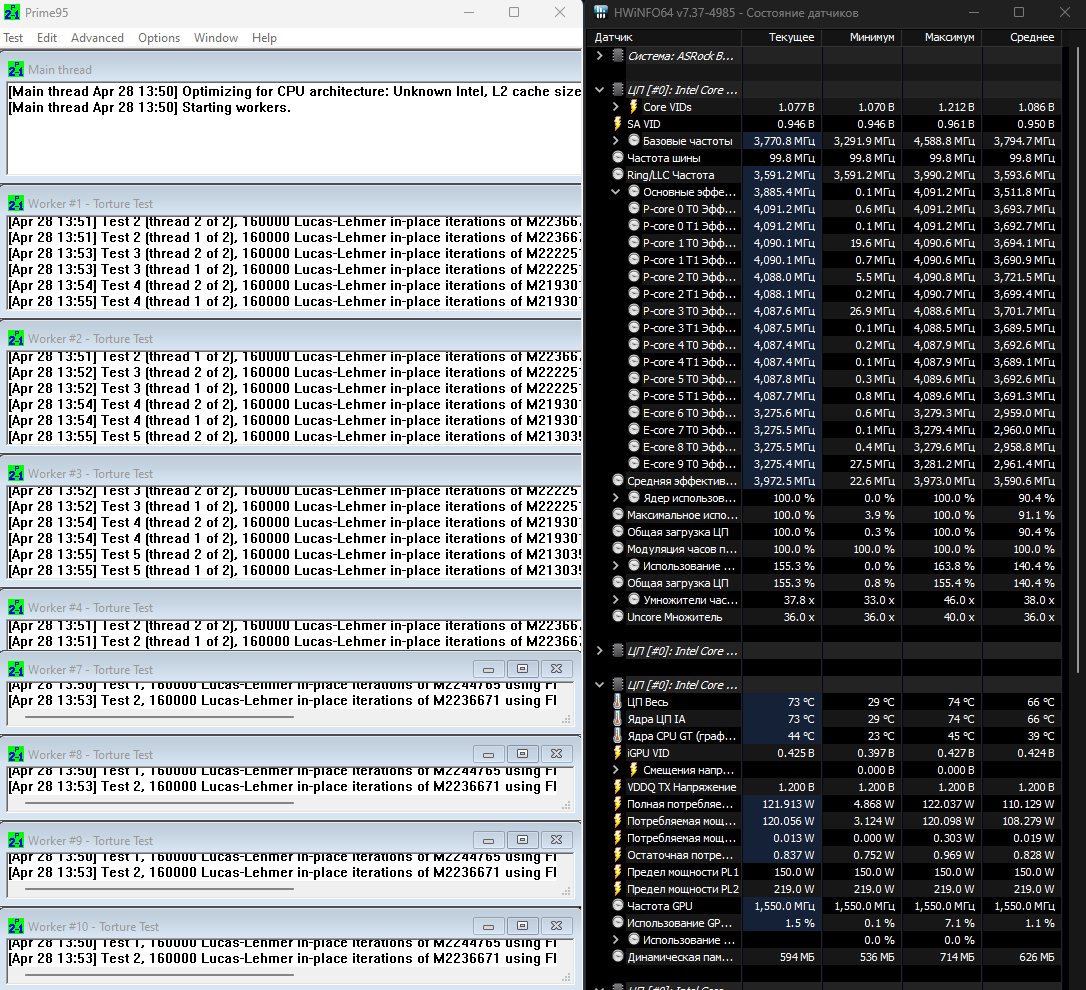Close the Worker #7 child window

point(556,669)
